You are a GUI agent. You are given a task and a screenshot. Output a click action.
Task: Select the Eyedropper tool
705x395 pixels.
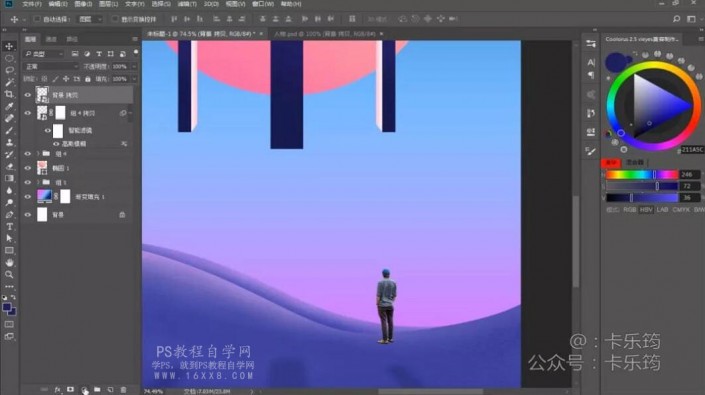[x=9, y=106]
